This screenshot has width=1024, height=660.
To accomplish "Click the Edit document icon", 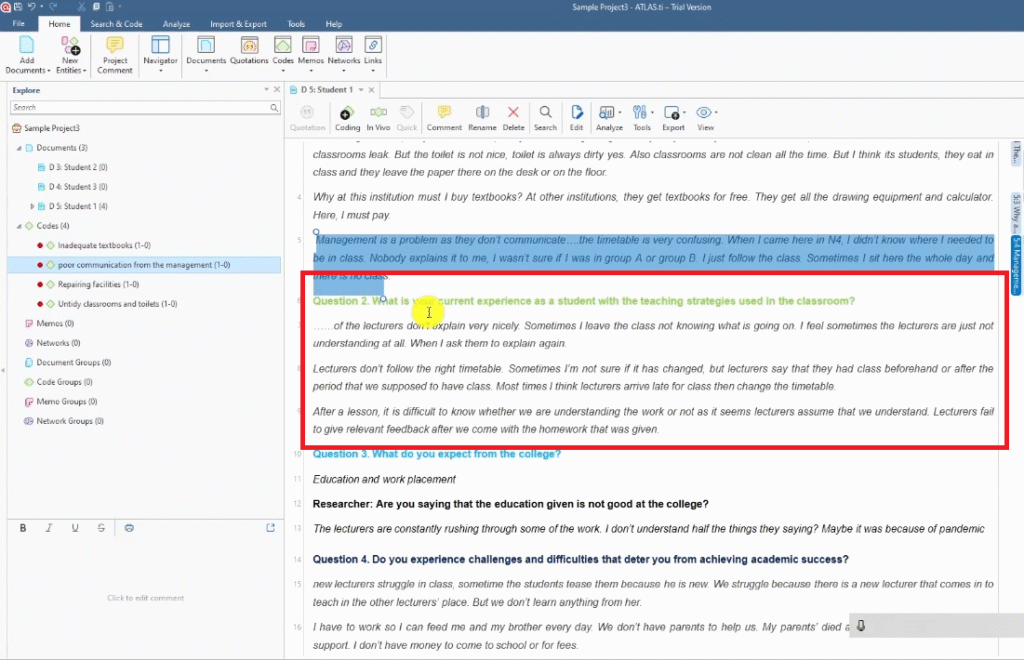I will 577,117.
